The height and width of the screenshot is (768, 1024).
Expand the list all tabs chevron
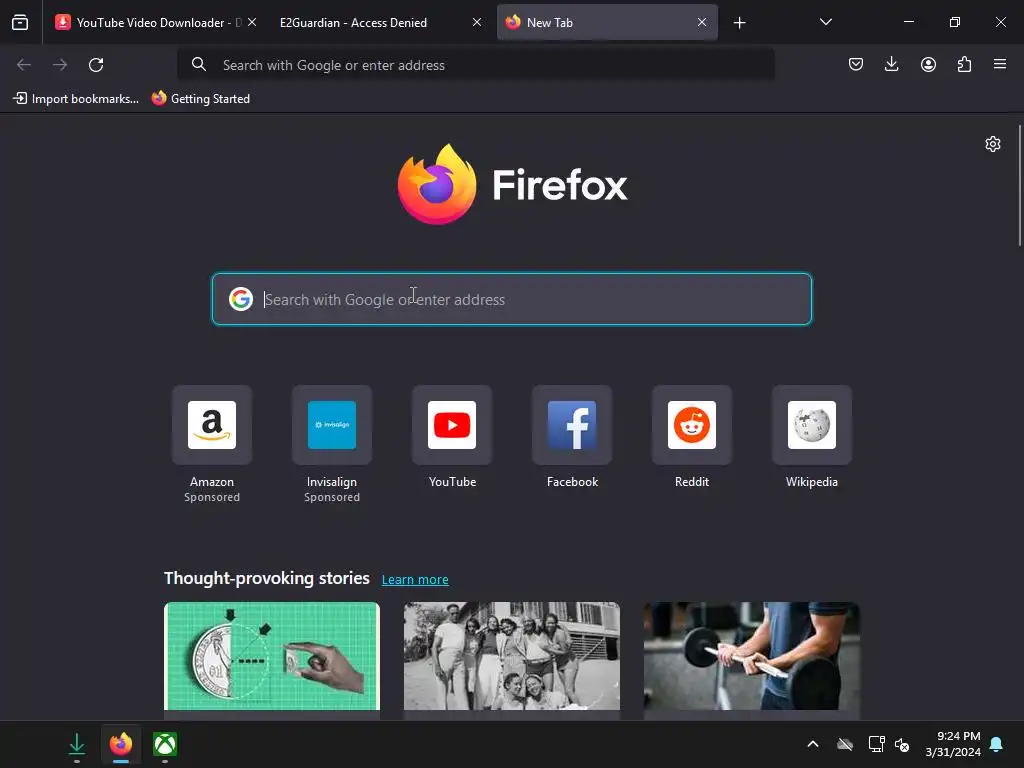coord(825,22)
